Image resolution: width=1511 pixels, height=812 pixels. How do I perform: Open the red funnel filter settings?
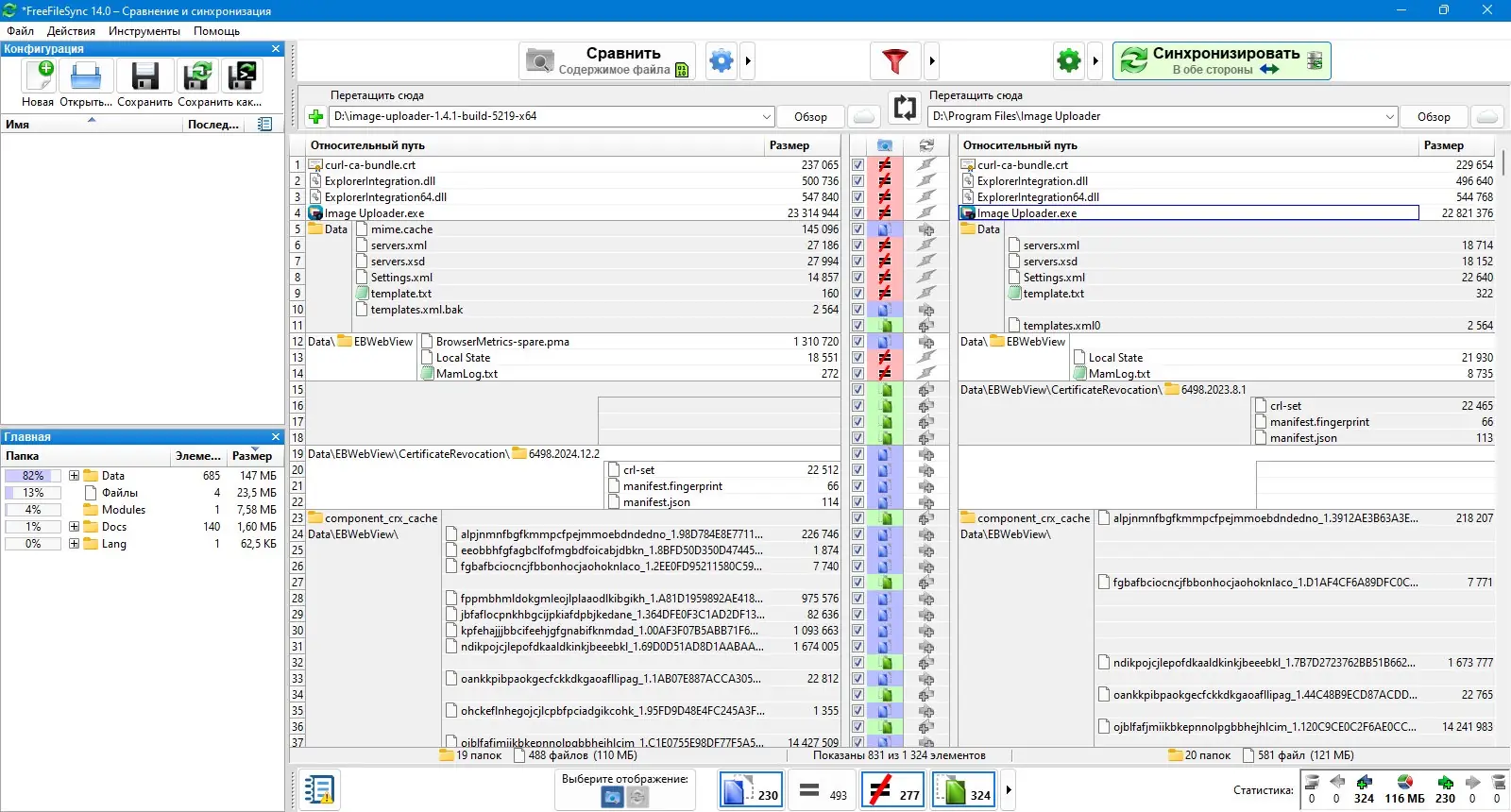coord(894,61)
